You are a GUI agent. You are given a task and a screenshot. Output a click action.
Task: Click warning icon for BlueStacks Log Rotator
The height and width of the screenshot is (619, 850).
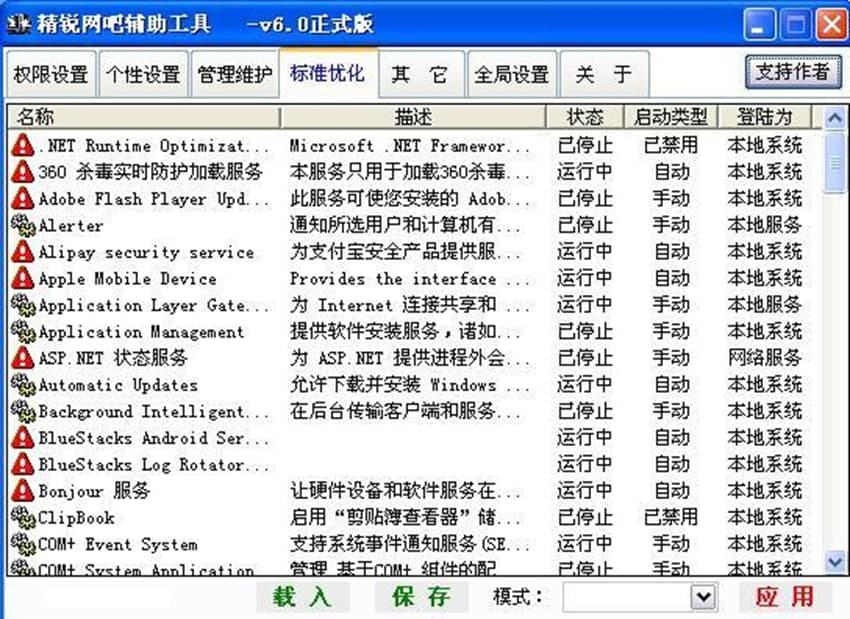[23, 464]
